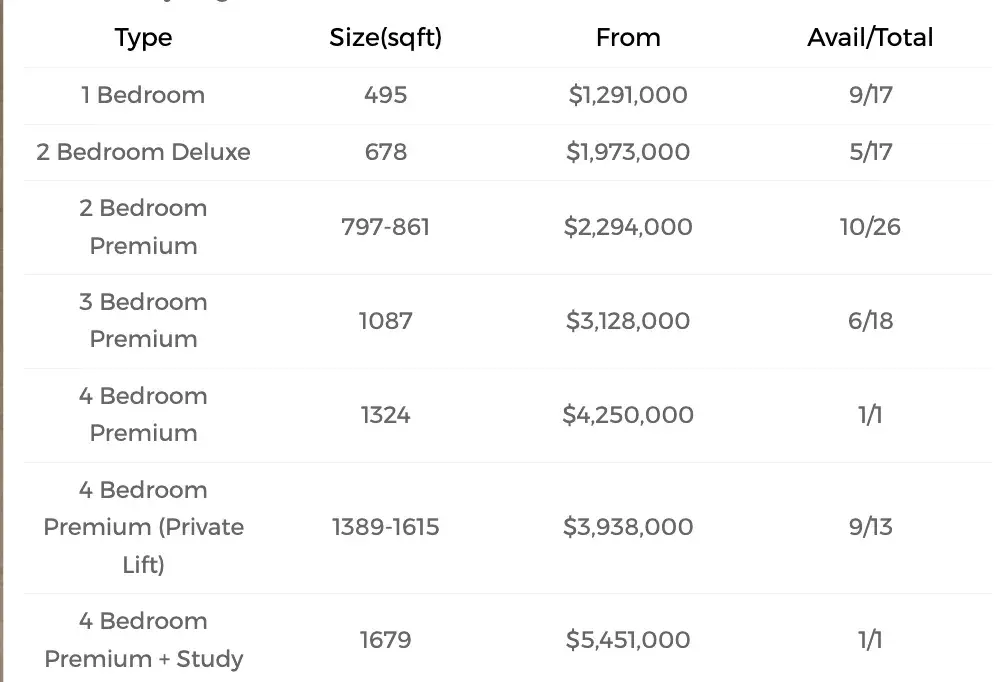This screenshot has width=996, height=682.
Task: Click the 797-861 size range cell
Action: (385, 227)
